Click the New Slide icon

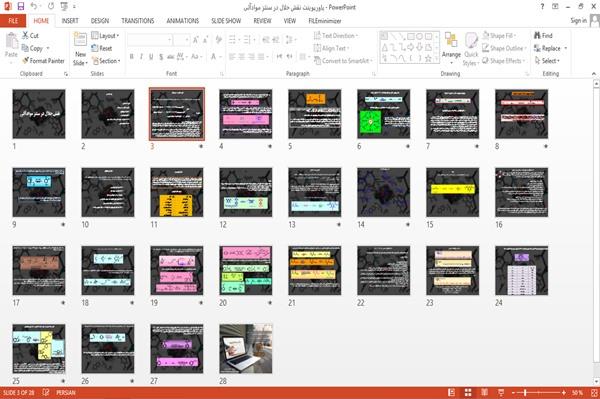point(80,40)
